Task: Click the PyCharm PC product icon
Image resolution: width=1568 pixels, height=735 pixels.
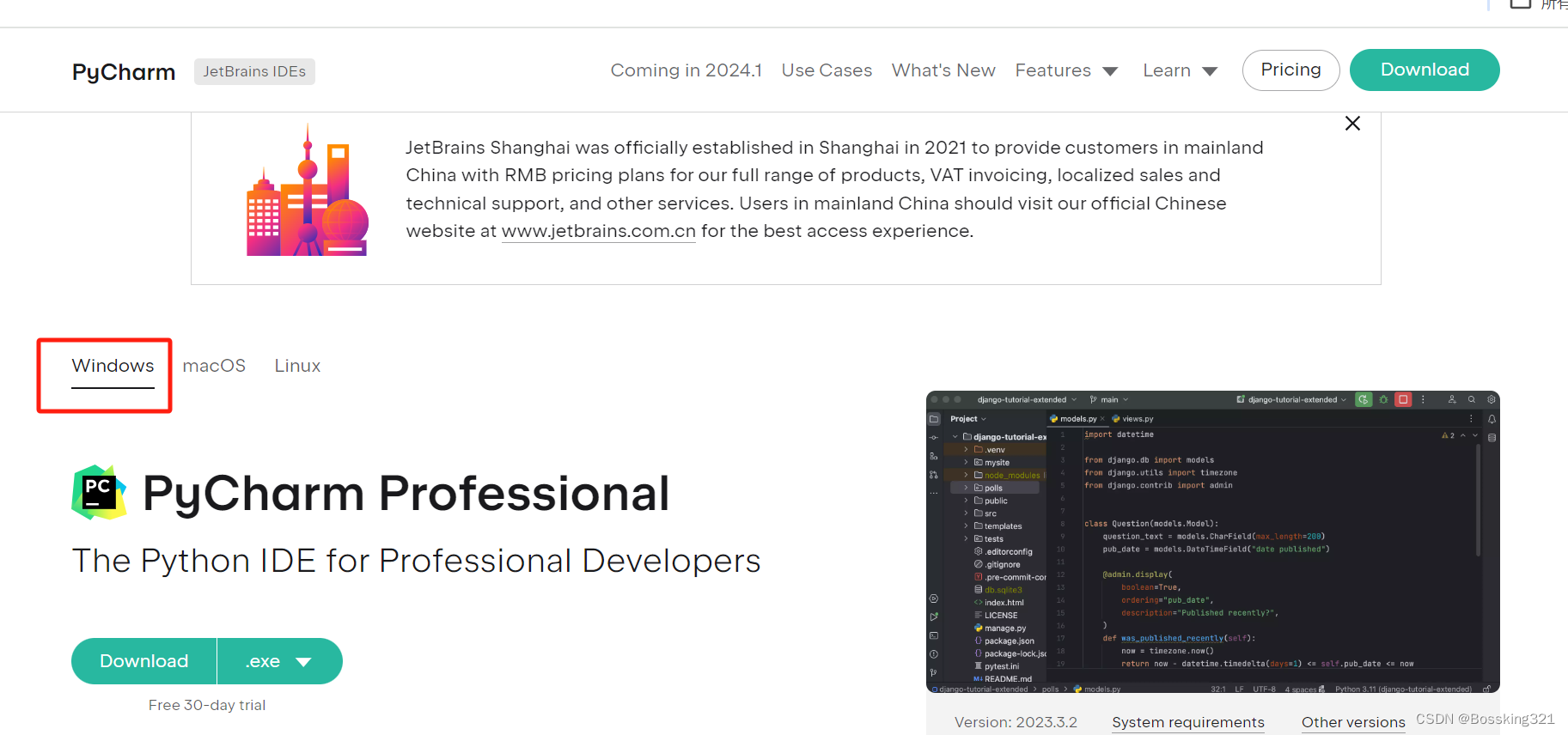Action: (99, 493)
